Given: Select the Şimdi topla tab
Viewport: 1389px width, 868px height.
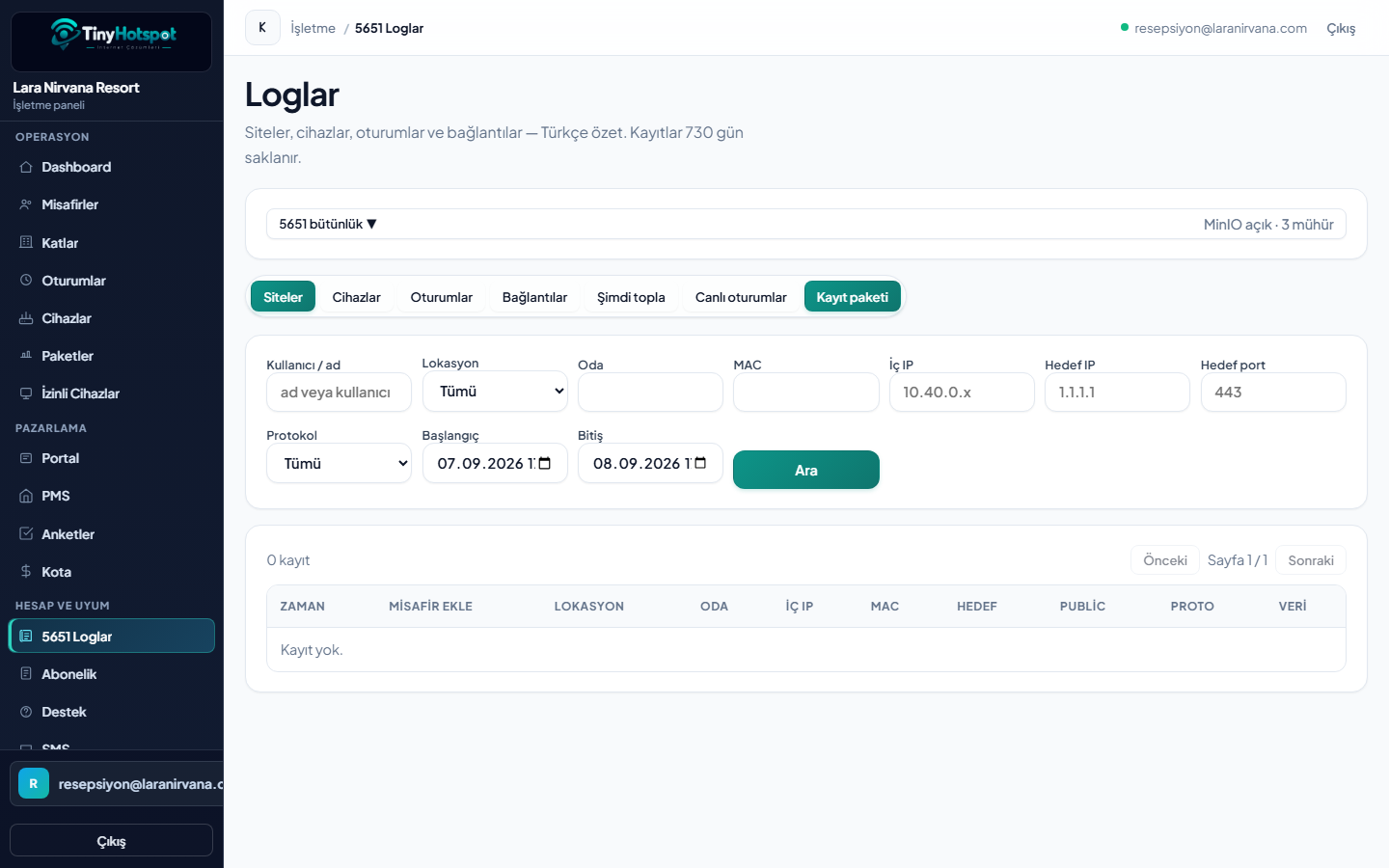Looking at the screenshot, I should 631,297.
